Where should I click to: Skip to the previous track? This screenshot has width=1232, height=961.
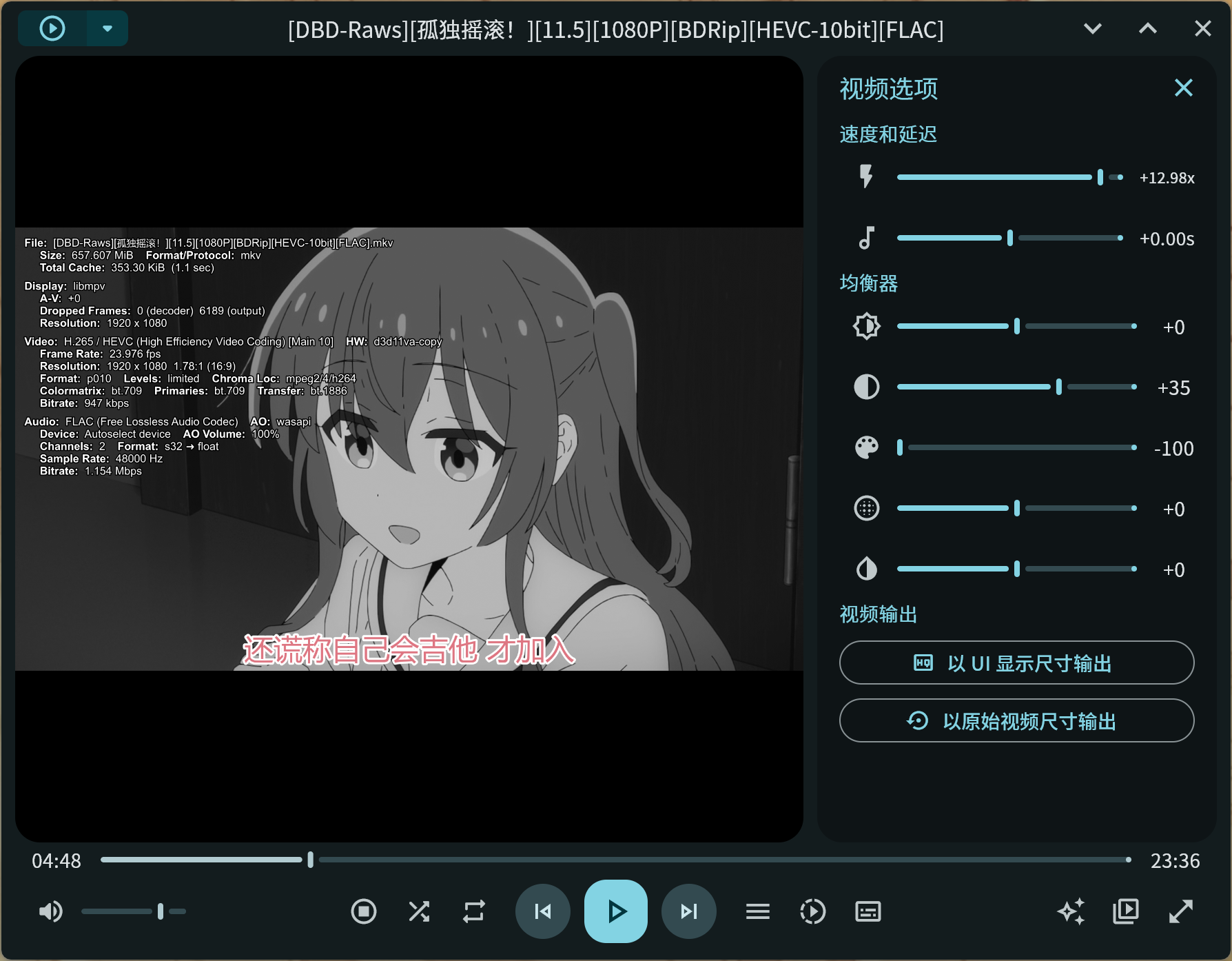[543, 911]
